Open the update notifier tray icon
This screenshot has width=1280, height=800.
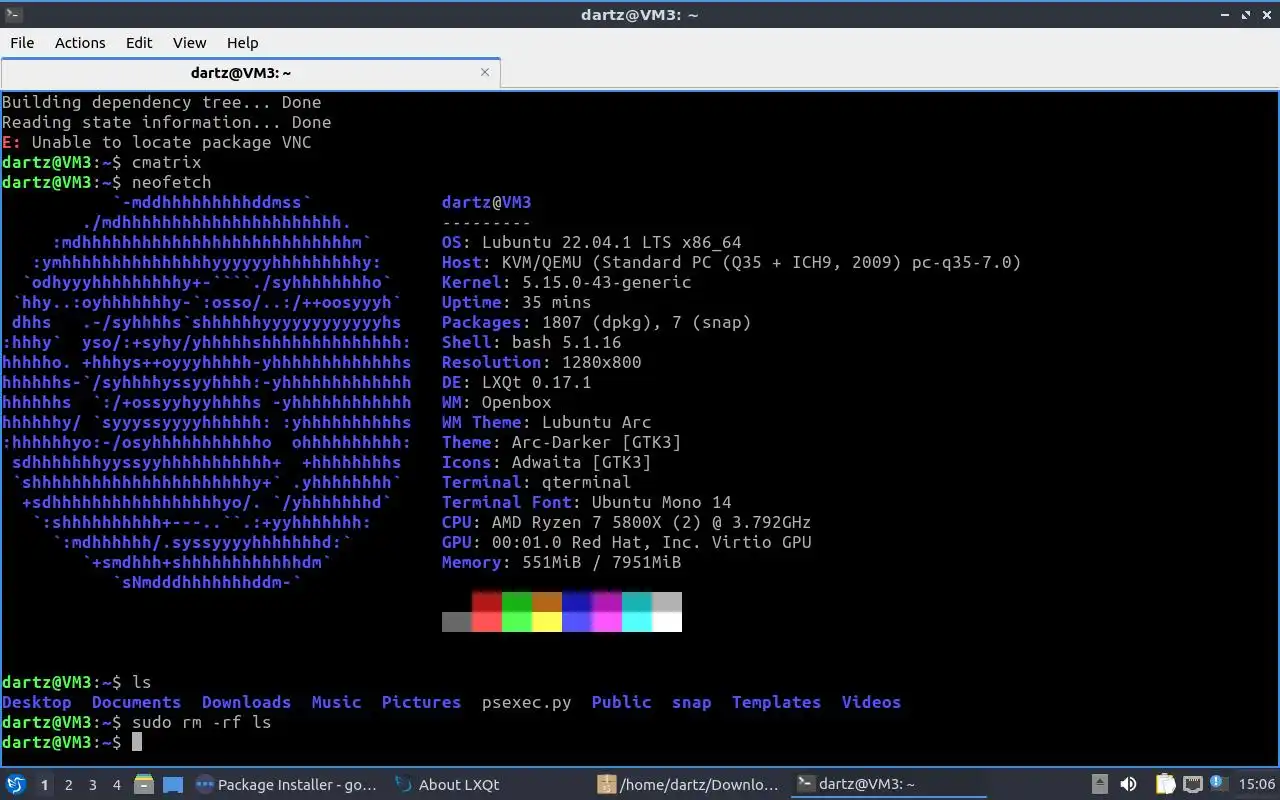tap(1219, 783)
